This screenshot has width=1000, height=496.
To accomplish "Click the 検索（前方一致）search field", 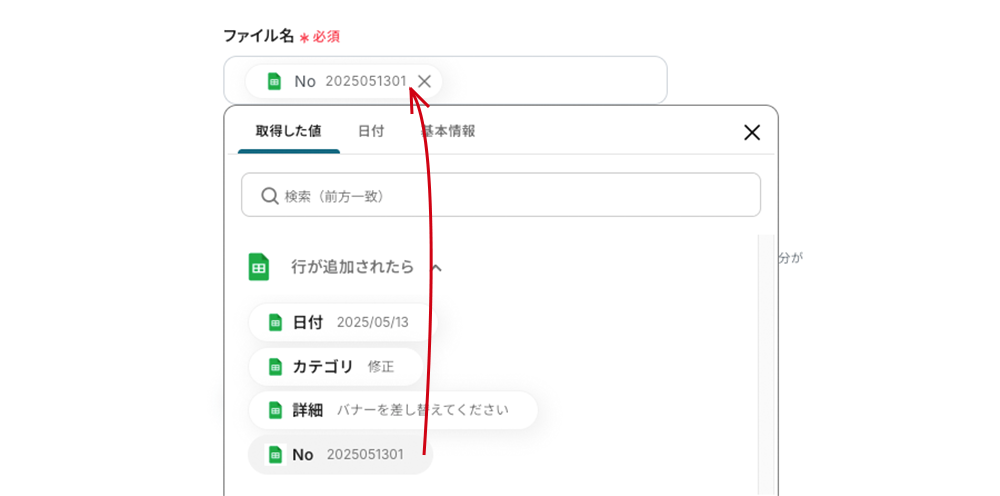I will 500,195.
